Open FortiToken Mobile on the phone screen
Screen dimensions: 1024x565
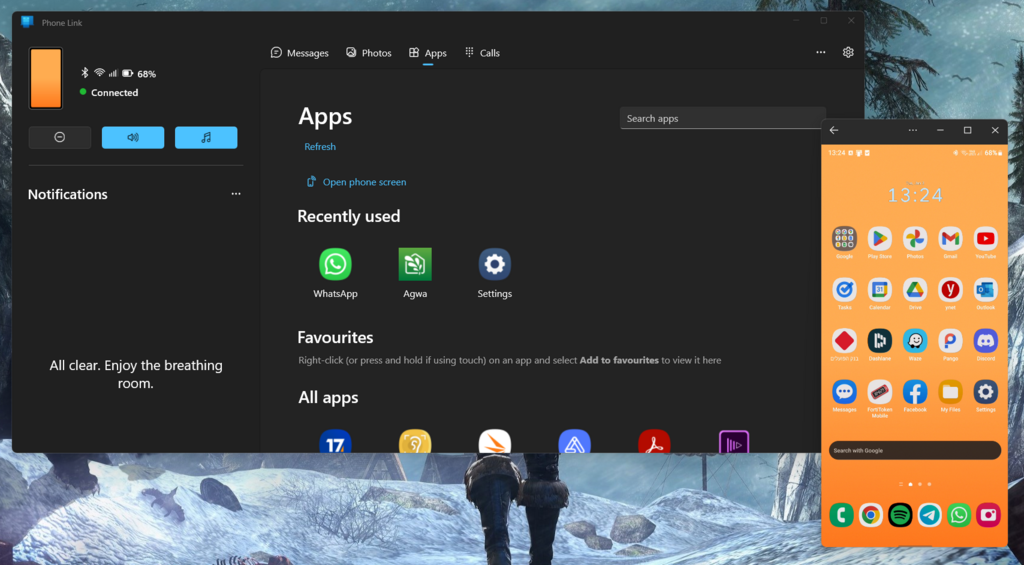pos(880,392)
